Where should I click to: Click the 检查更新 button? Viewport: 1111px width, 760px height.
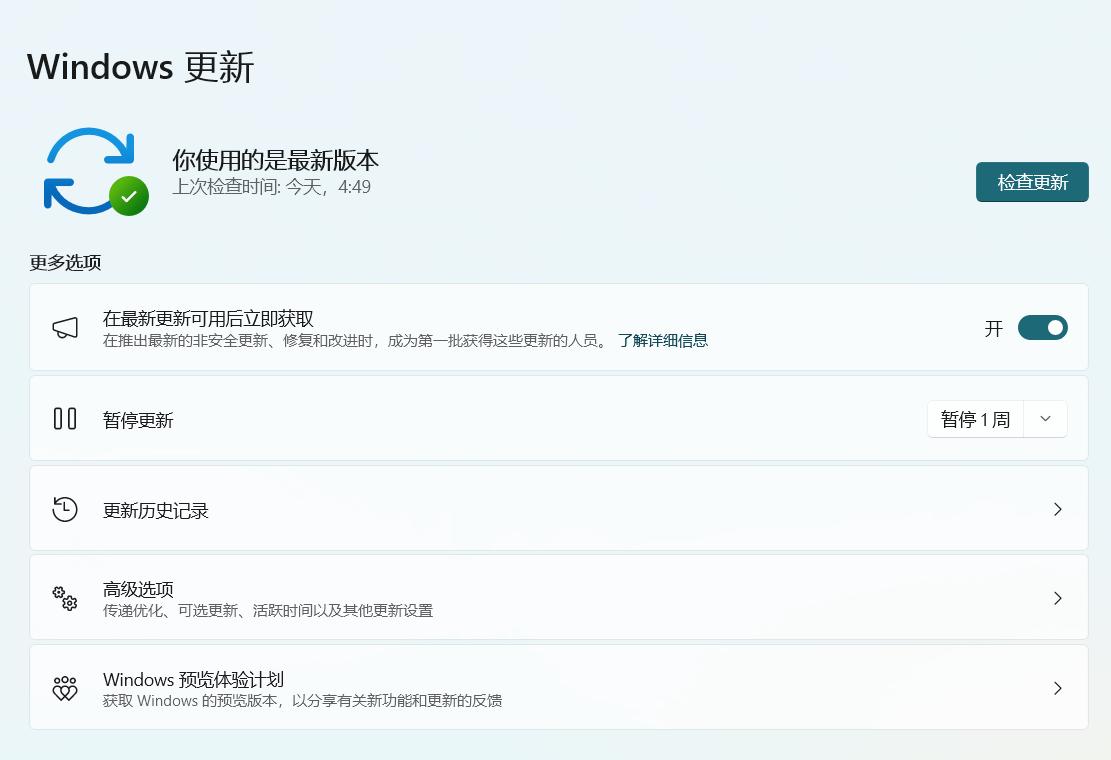[1032, 182]
